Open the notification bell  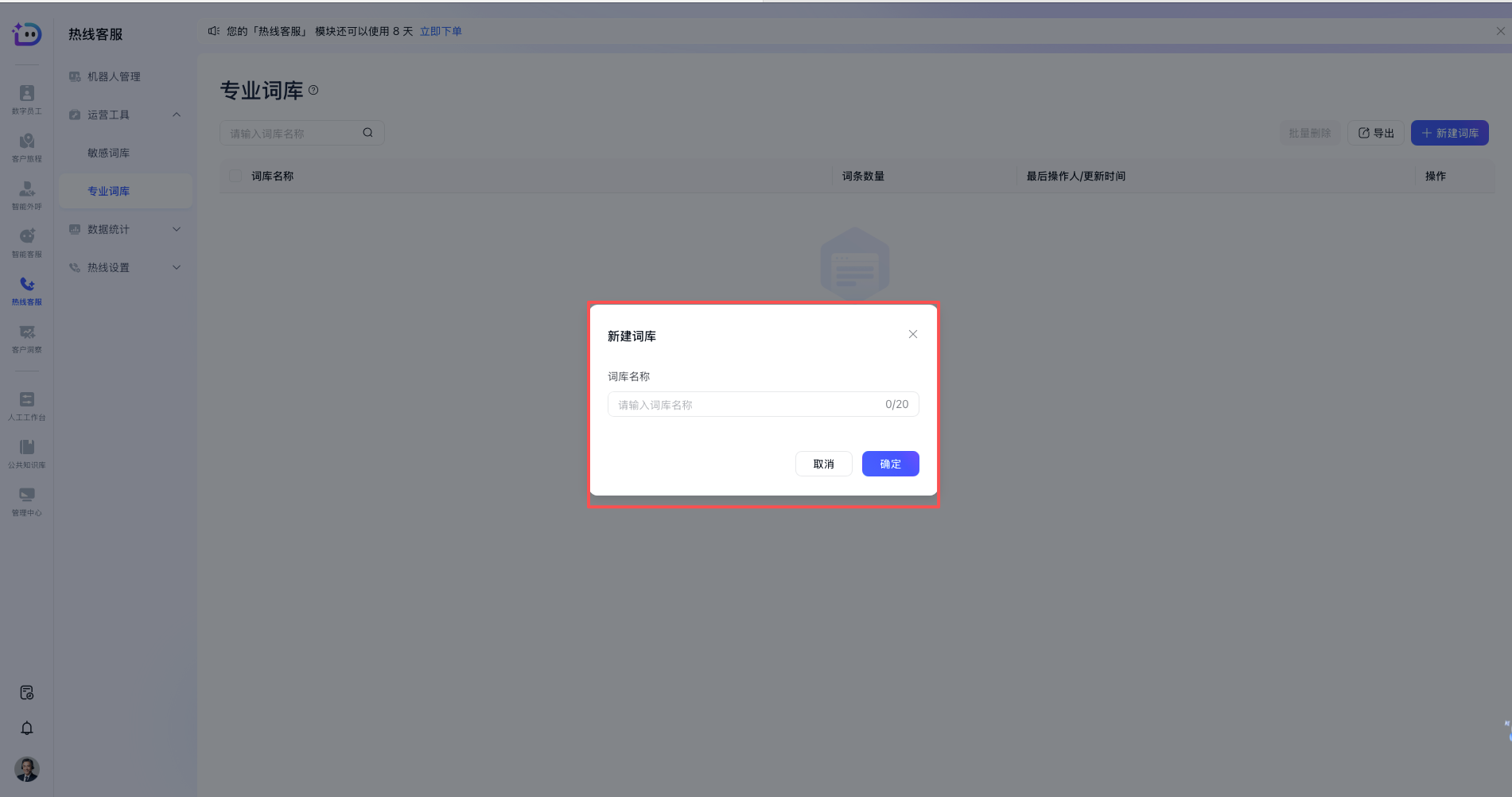pos(26,728)
